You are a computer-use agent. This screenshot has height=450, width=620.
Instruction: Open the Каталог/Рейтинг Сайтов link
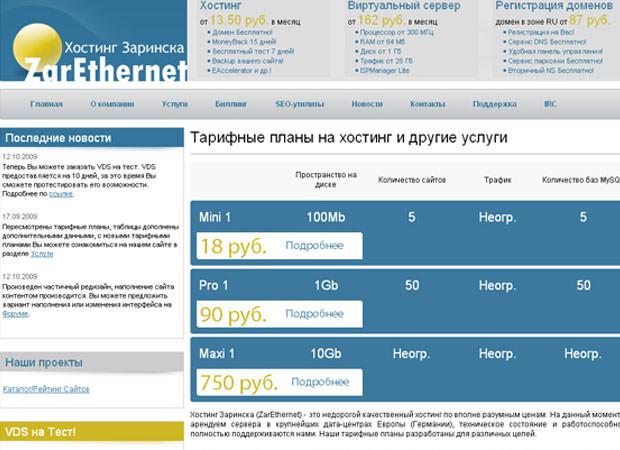pyautogui.click(x=46, y=389)
